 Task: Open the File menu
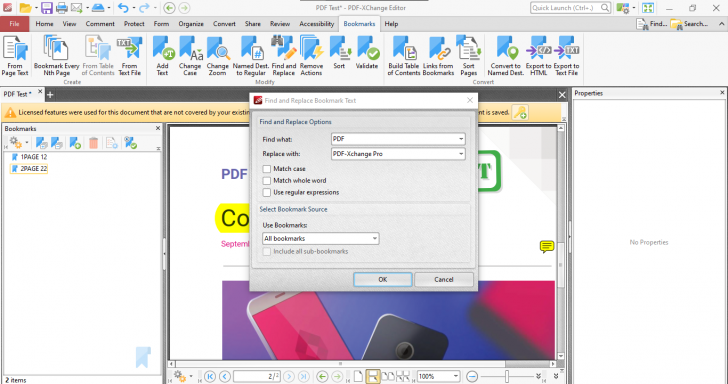coord(14,24)
